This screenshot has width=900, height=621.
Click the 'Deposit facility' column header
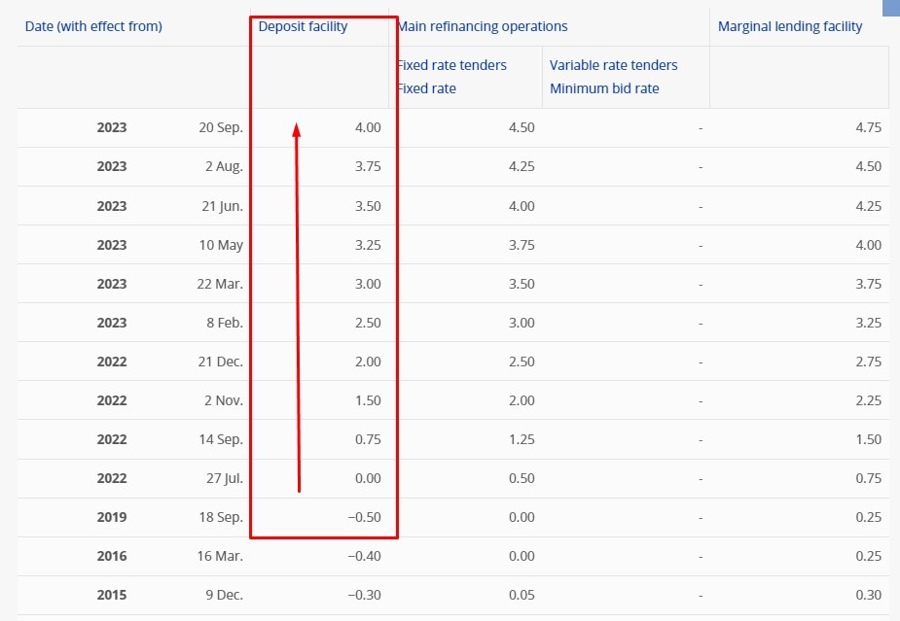[302, 26]
